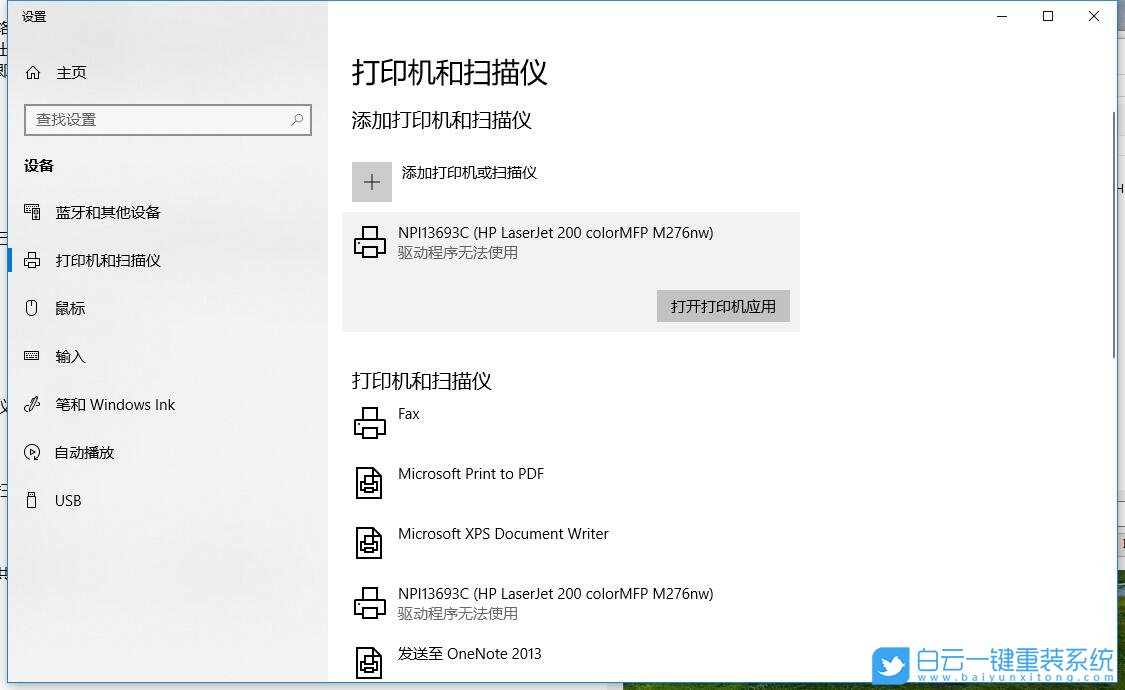The image size is (1125, 690).
Task: Select the 蓝牙和其他设备 Bluetooth icon
Action: point(33,212)
